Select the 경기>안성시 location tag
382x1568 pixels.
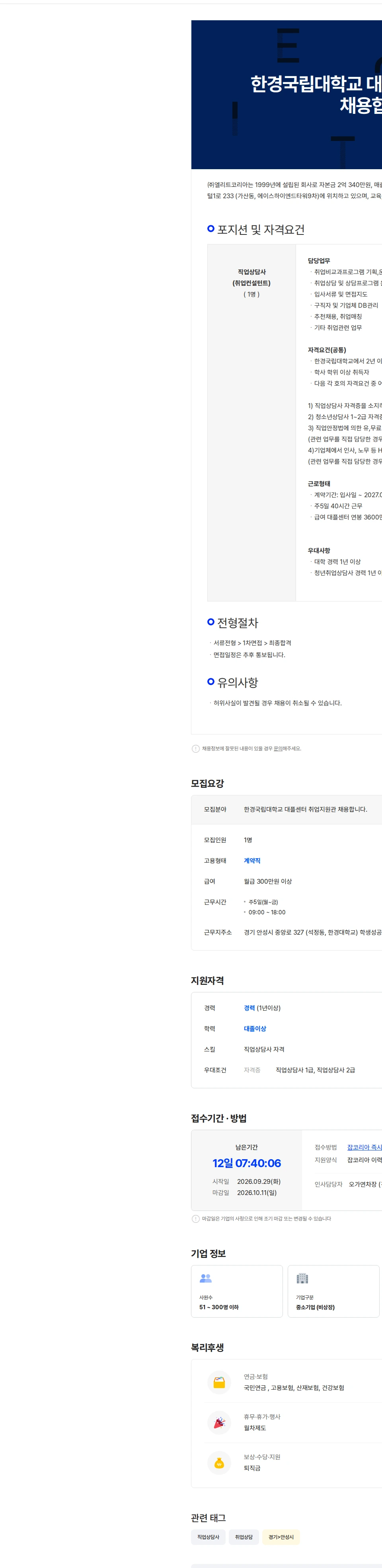(281, 1537)
